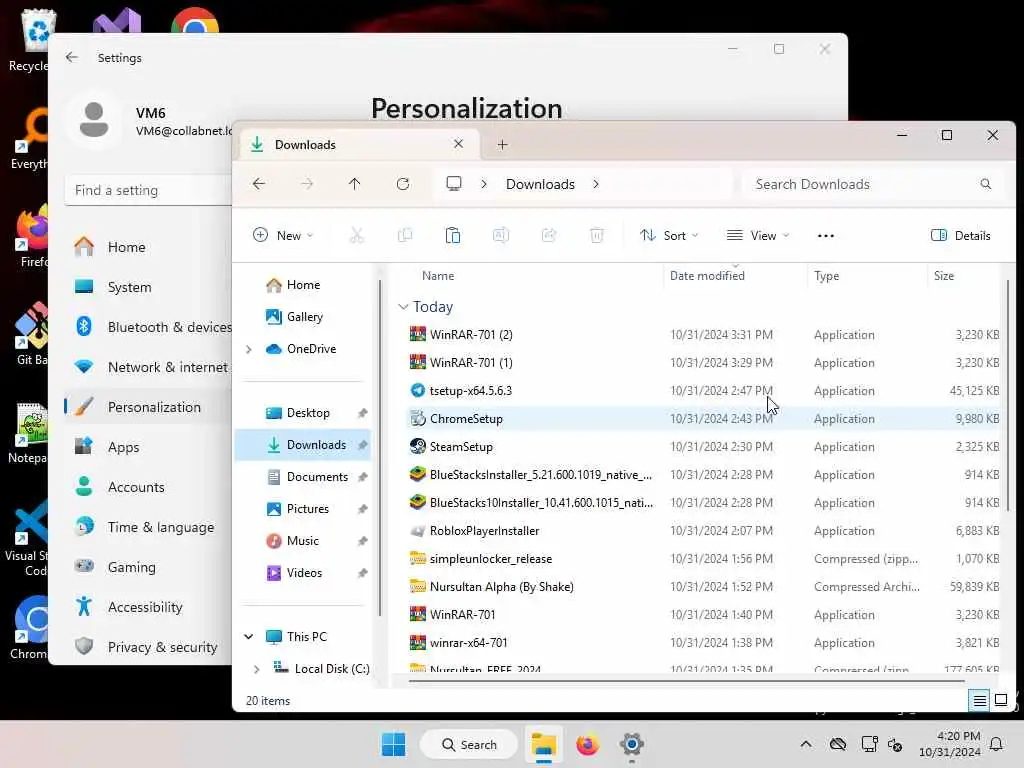Add a new Explorer tab
Viewport: 1024px width, 768px height.
coord(502,144)
